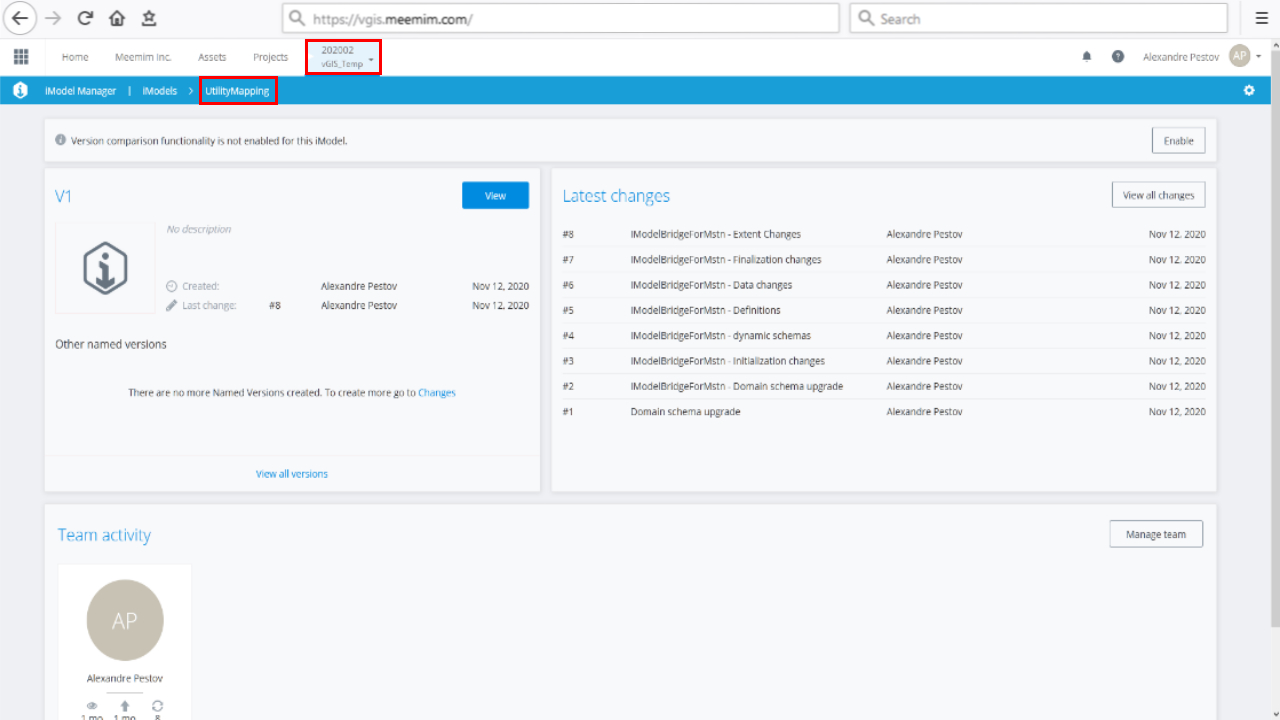Click the Team activity heading
Viewport: 1280px width, 720px height.
tap(104, 535)
